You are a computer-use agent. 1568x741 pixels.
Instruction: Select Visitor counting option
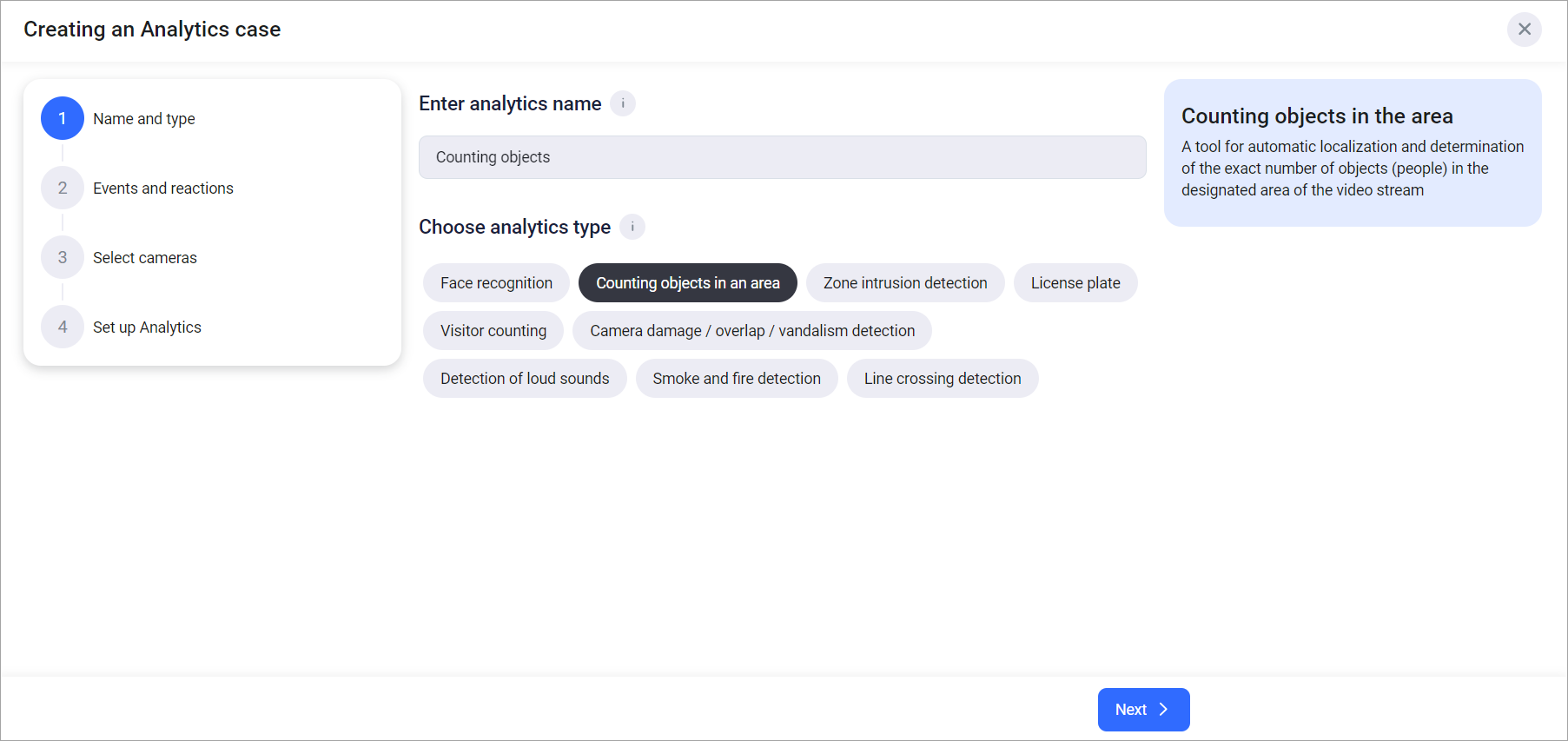493,331
